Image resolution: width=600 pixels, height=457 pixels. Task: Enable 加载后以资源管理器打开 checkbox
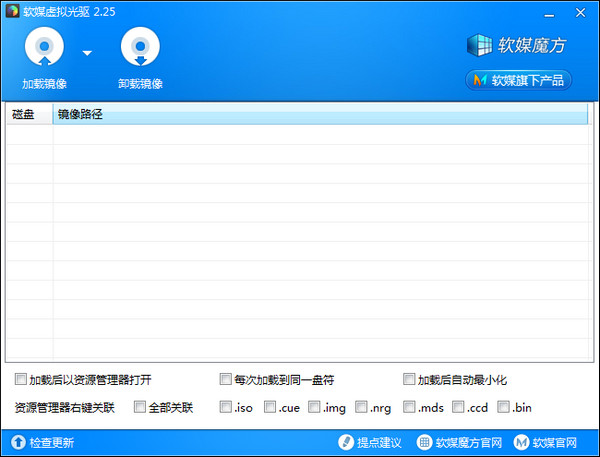(x=21, y=380)
